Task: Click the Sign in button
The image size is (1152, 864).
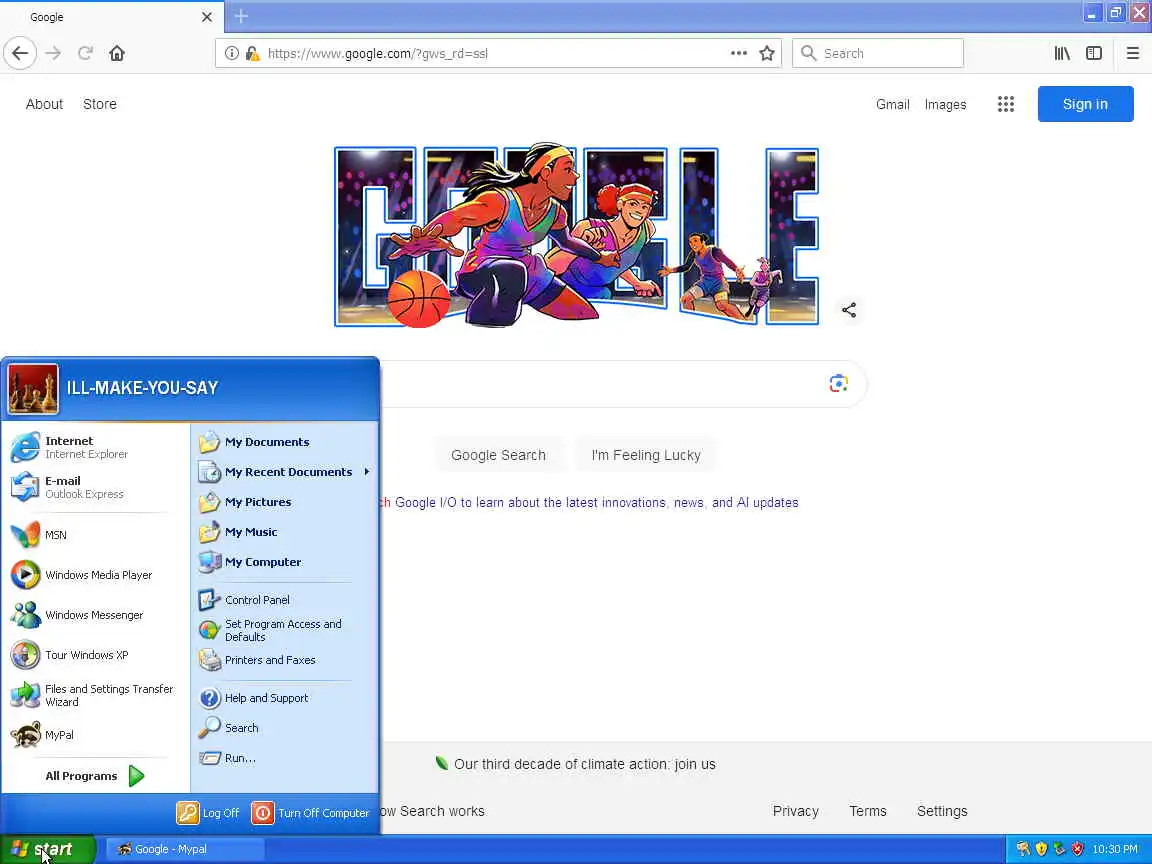Action: coord(1085,104)
